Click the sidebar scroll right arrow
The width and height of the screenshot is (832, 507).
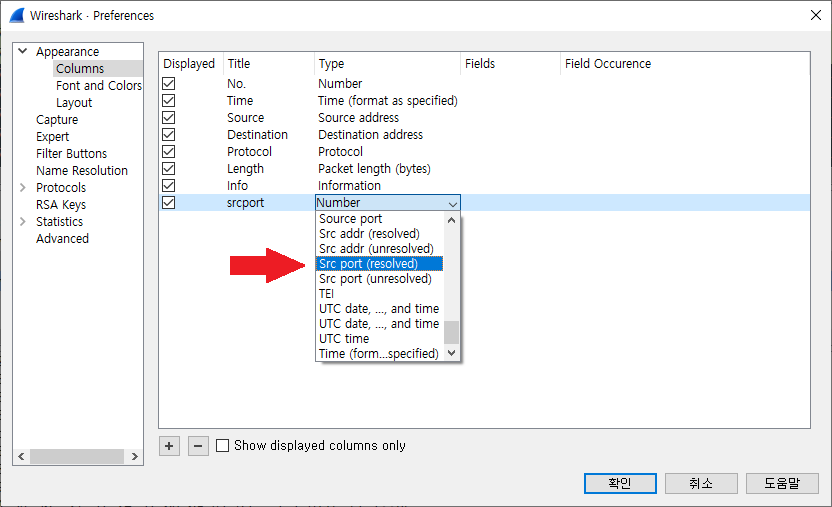(134, 456)
